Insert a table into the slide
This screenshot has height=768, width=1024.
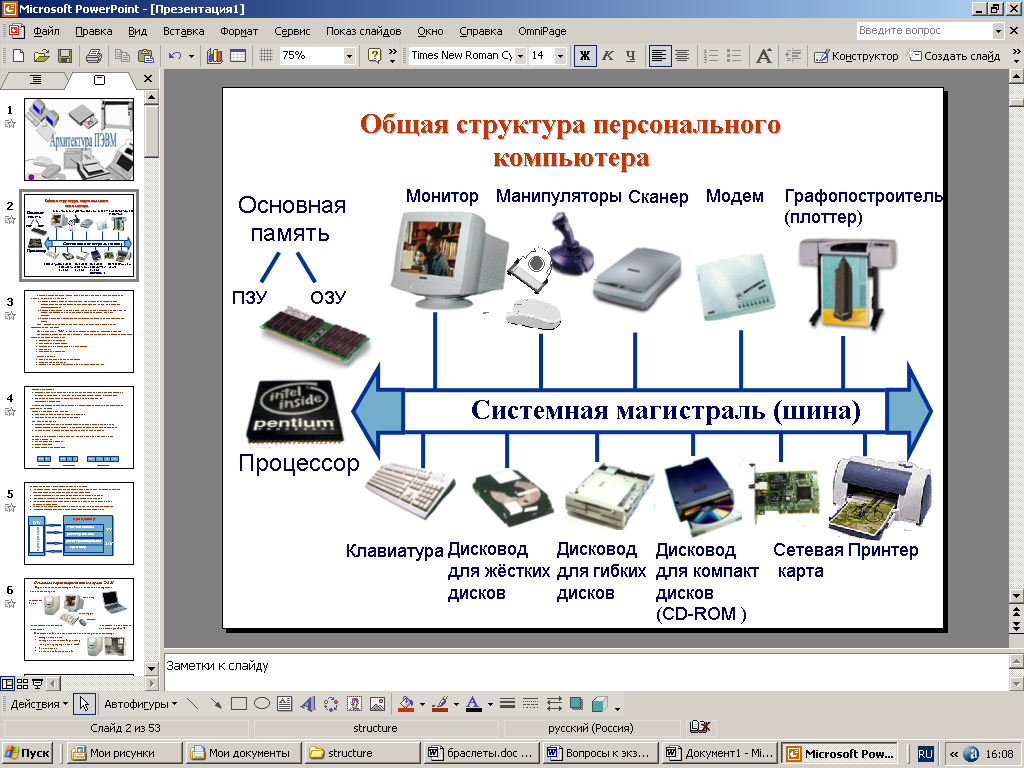238,56
